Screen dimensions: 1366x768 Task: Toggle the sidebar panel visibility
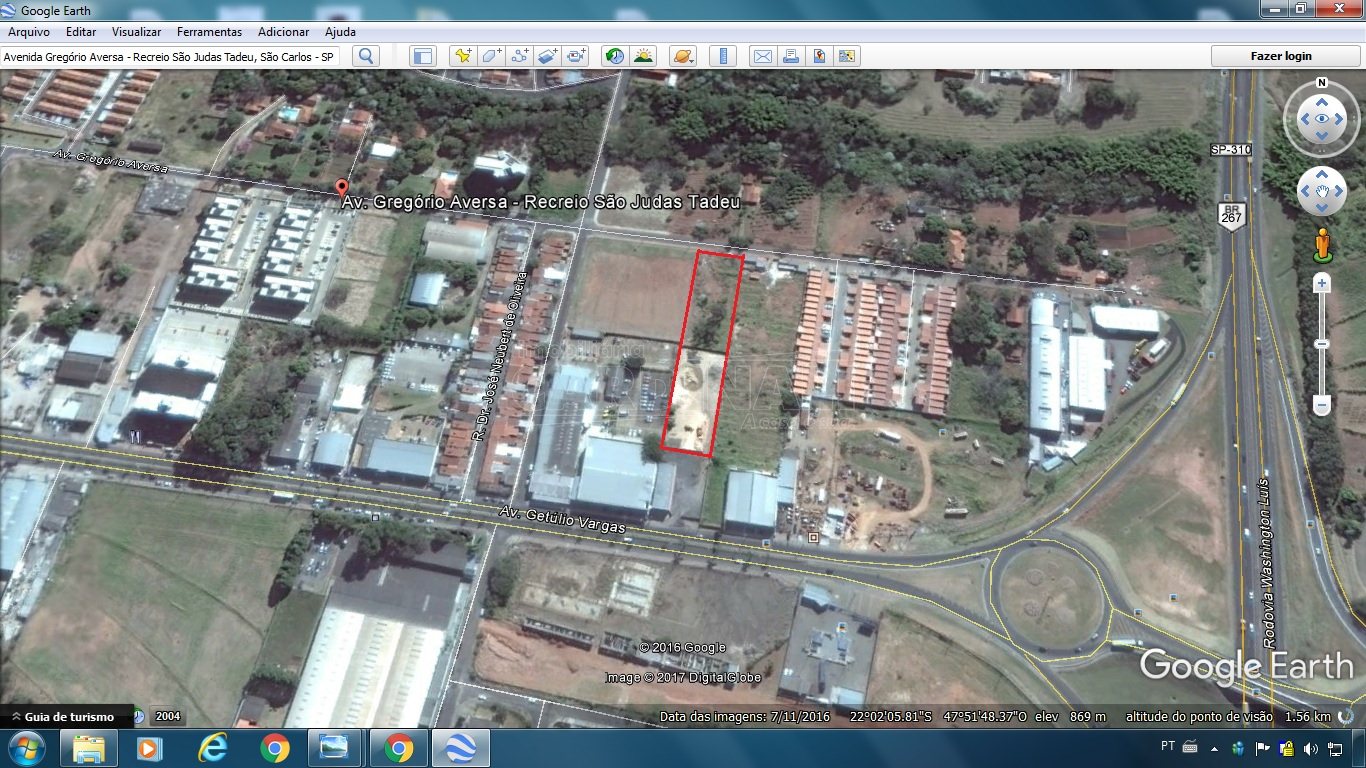[423, 56]
